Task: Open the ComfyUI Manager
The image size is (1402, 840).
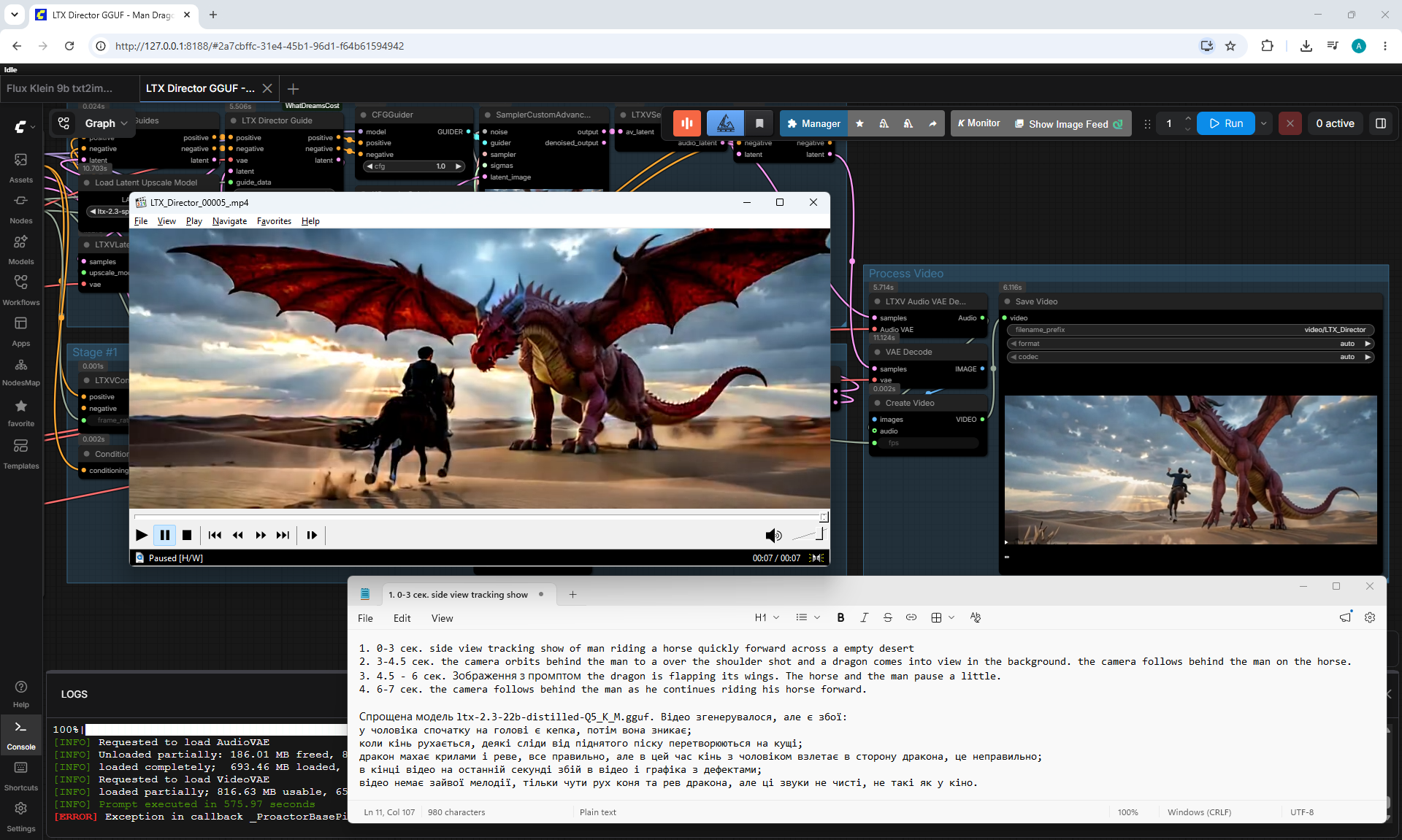Action: click(x=814, y=123)
